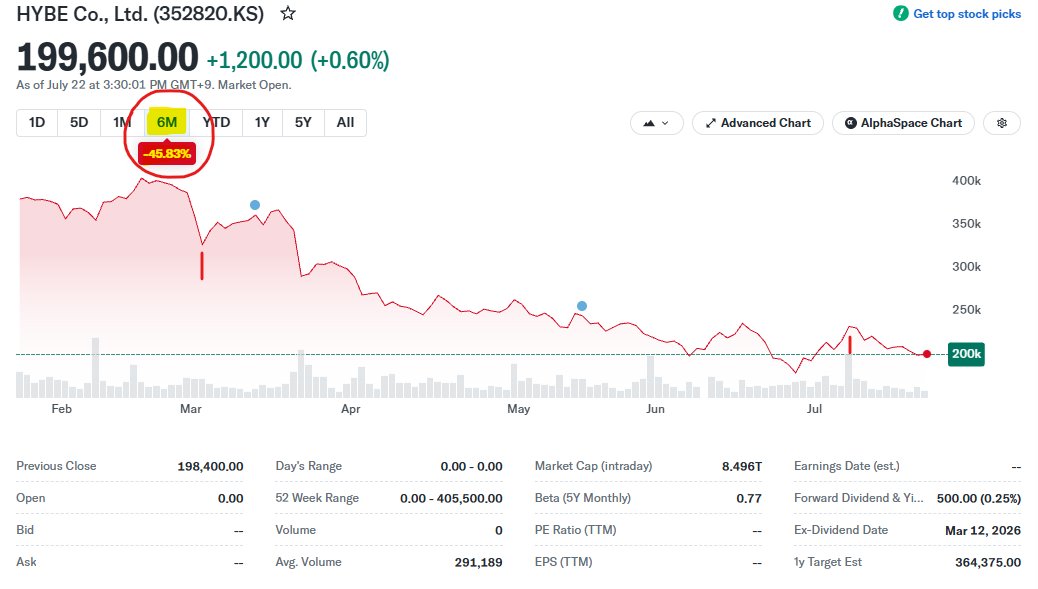Click the PE Ratio (TTM) label

tap(575, 530)
